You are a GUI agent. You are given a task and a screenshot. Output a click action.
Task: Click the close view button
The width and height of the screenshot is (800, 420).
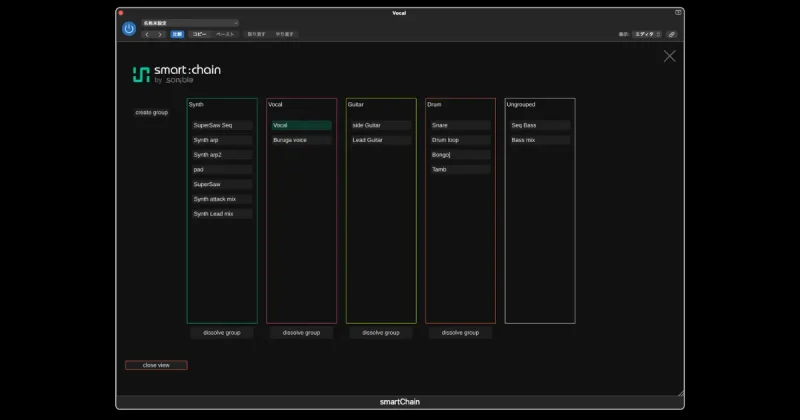[x=156, y=365]
